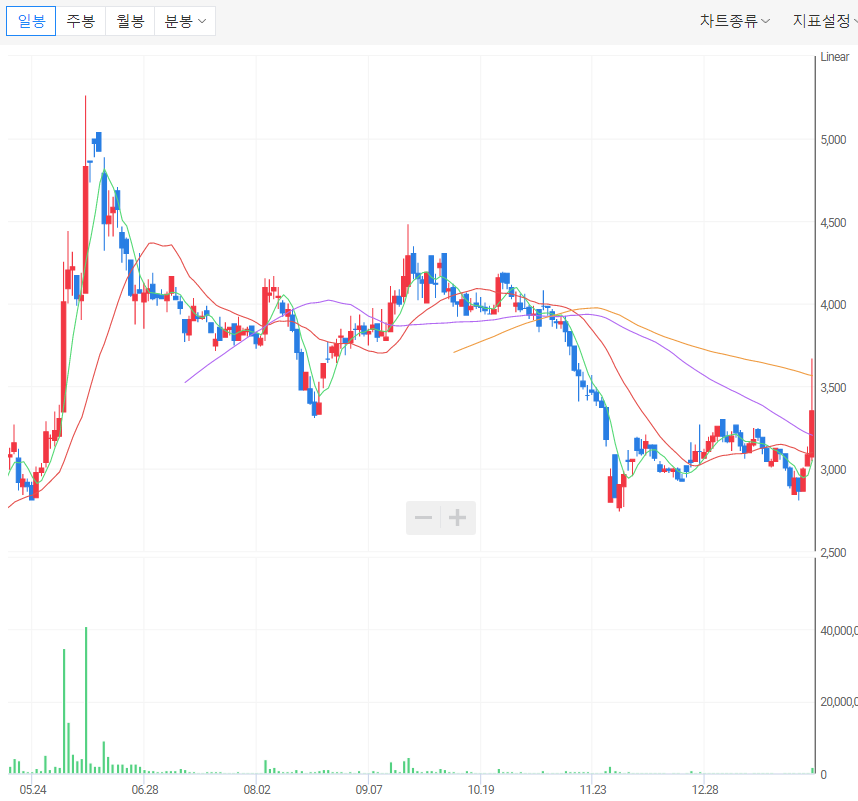Open the 지표설정 indicator settings dropdown
858x801 pixels.
coord(825,21)
